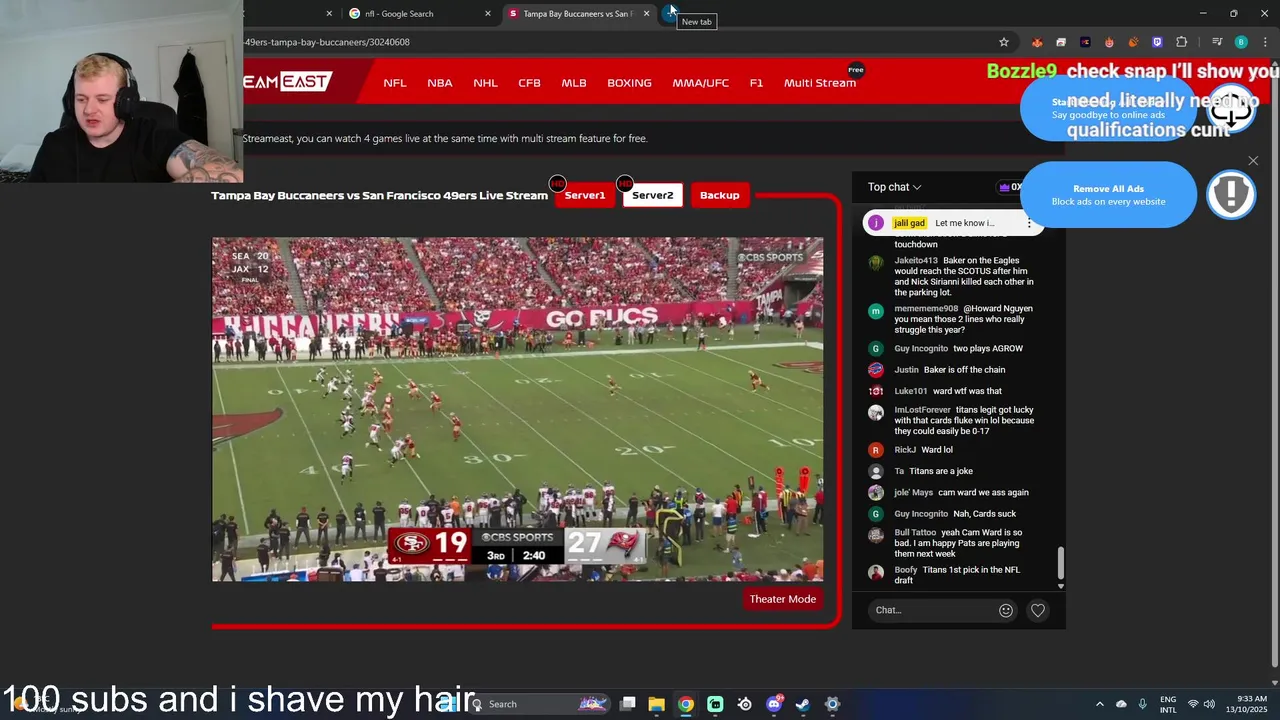The width and height of the screenshot is (1280, 720).
Task: Open the chat emoji picker
Action: coord(1006,610)
